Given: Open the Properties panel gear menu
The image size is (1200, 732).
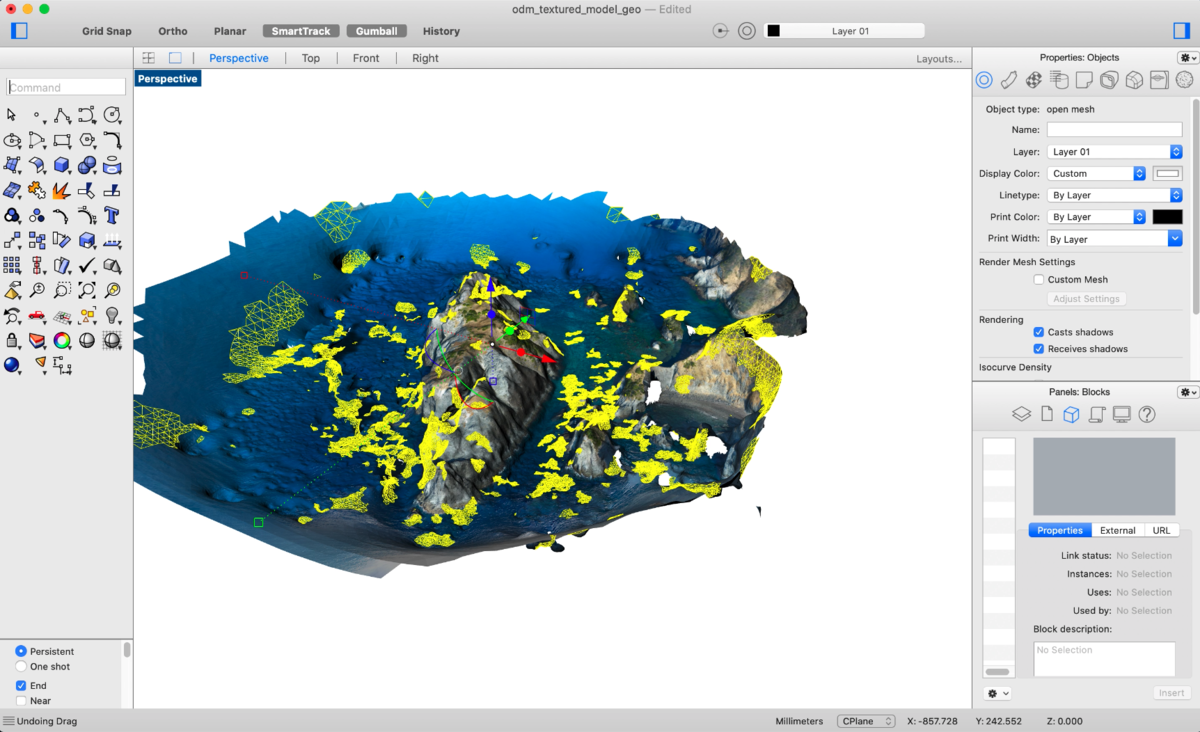Looking at the screenshot, I should (1188, 58).
